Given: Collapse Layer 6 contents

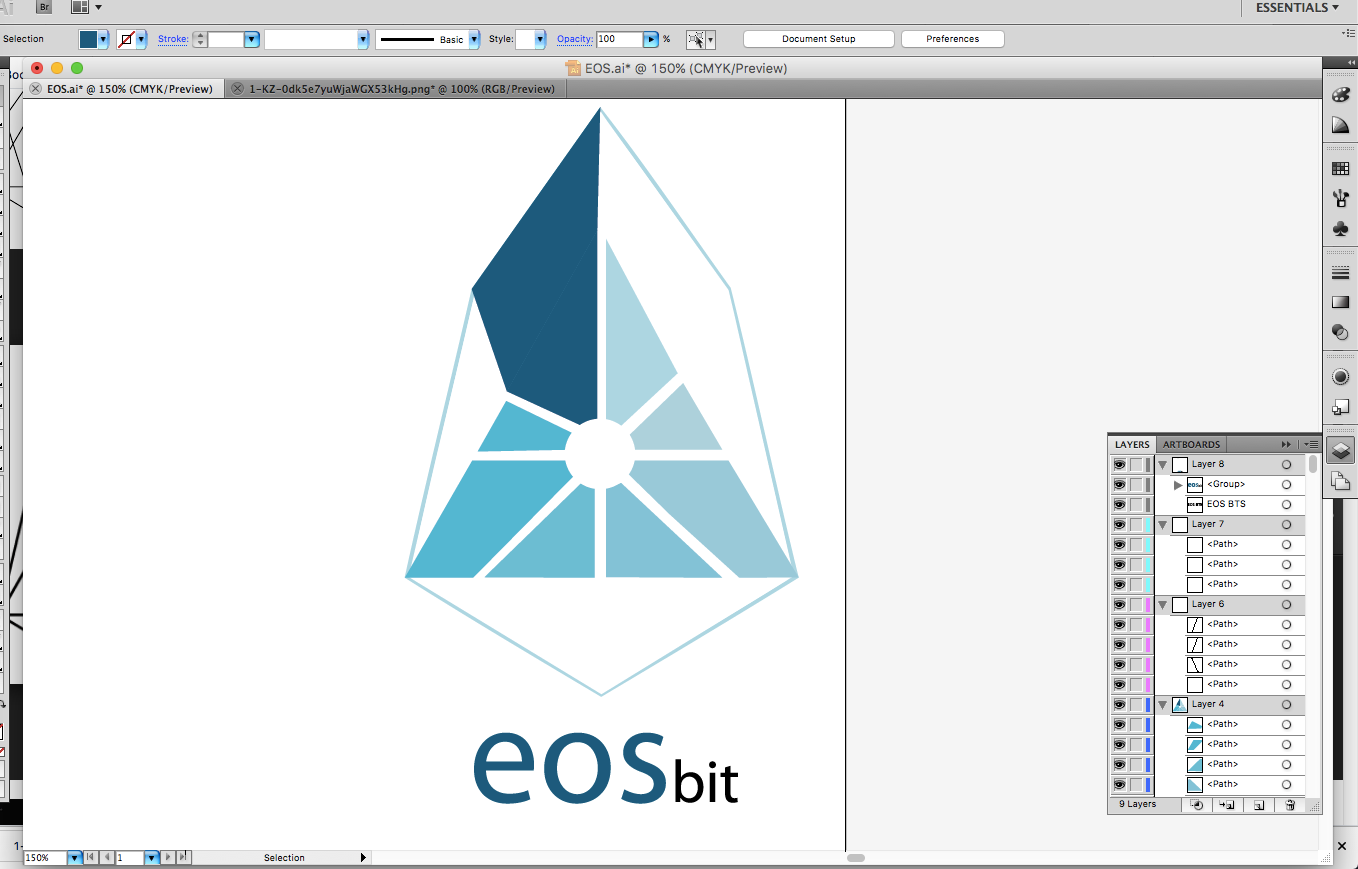Looking at the screenshot, I should point(1163,605).
